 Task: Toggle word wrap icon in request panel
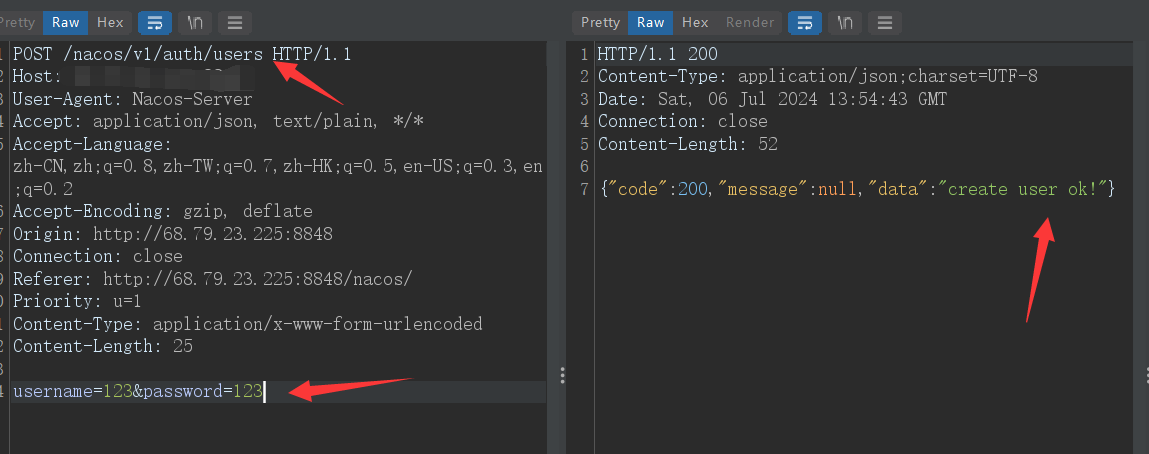pos(155,23)
